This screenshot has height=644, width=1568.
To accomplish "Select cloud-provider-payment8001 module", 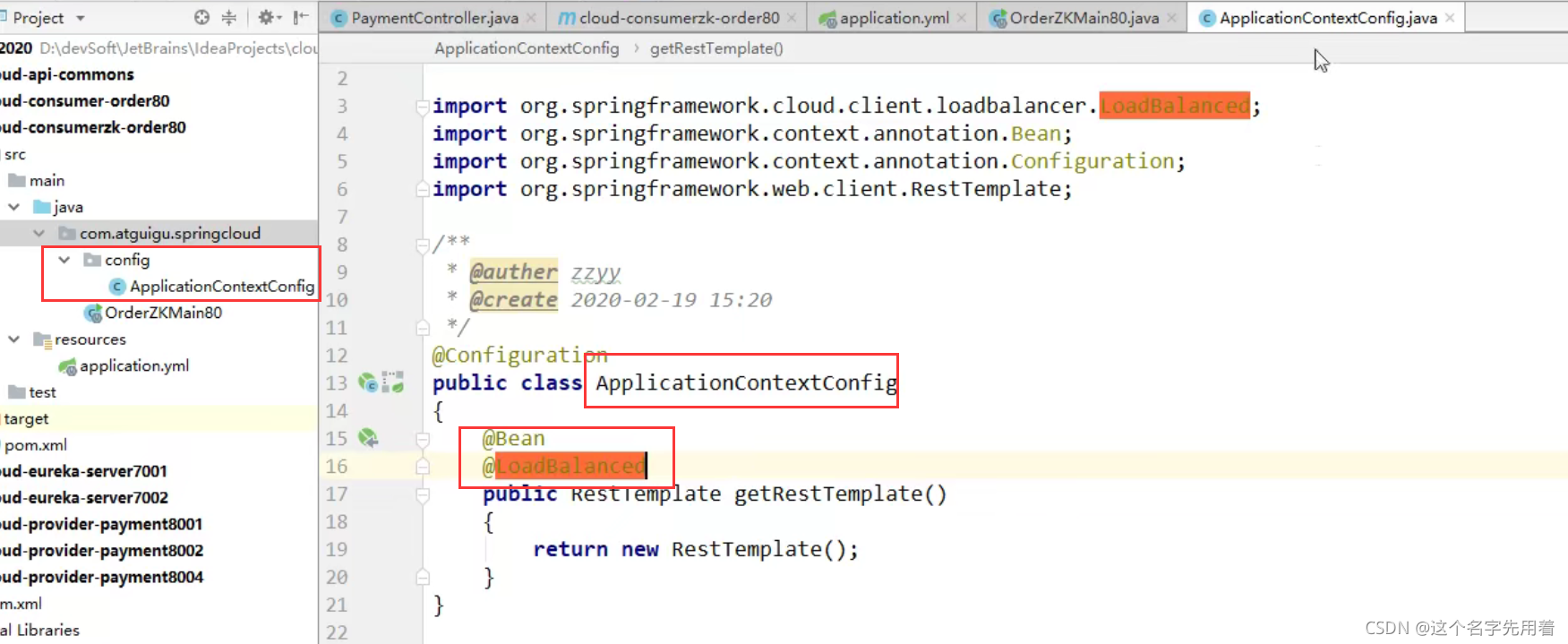I will click(x=101, y=524).
